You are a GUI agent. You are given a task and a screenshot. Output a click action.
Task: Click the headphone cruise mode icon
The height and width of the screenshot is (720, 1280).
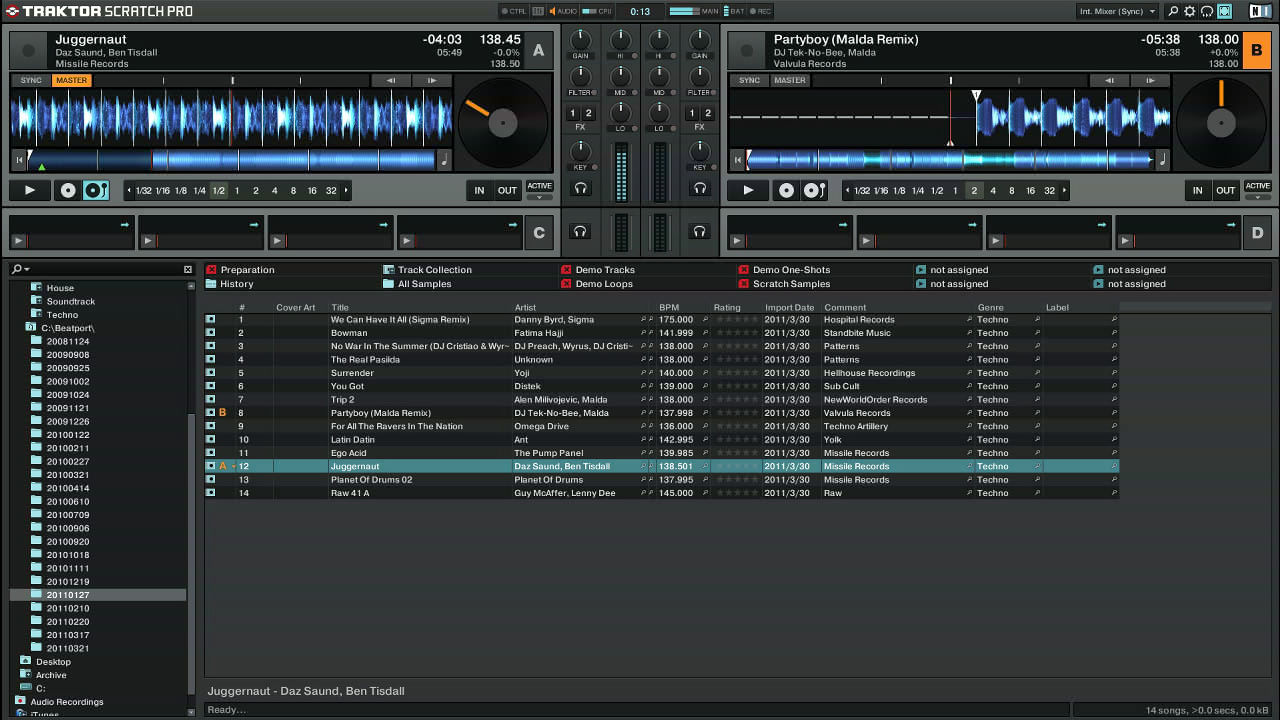click(x=1207, y=11)
